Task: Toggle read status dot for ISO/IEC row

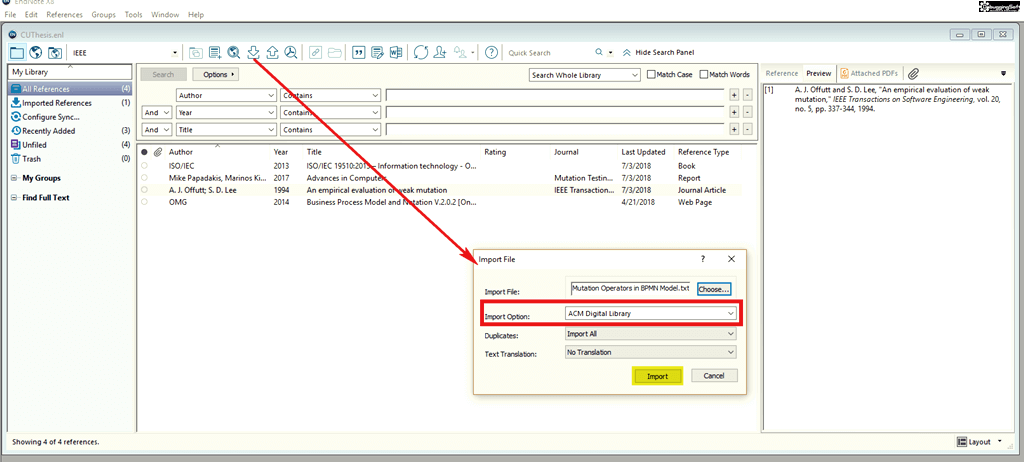Action: pyautogui.click(x=144, y=166)
